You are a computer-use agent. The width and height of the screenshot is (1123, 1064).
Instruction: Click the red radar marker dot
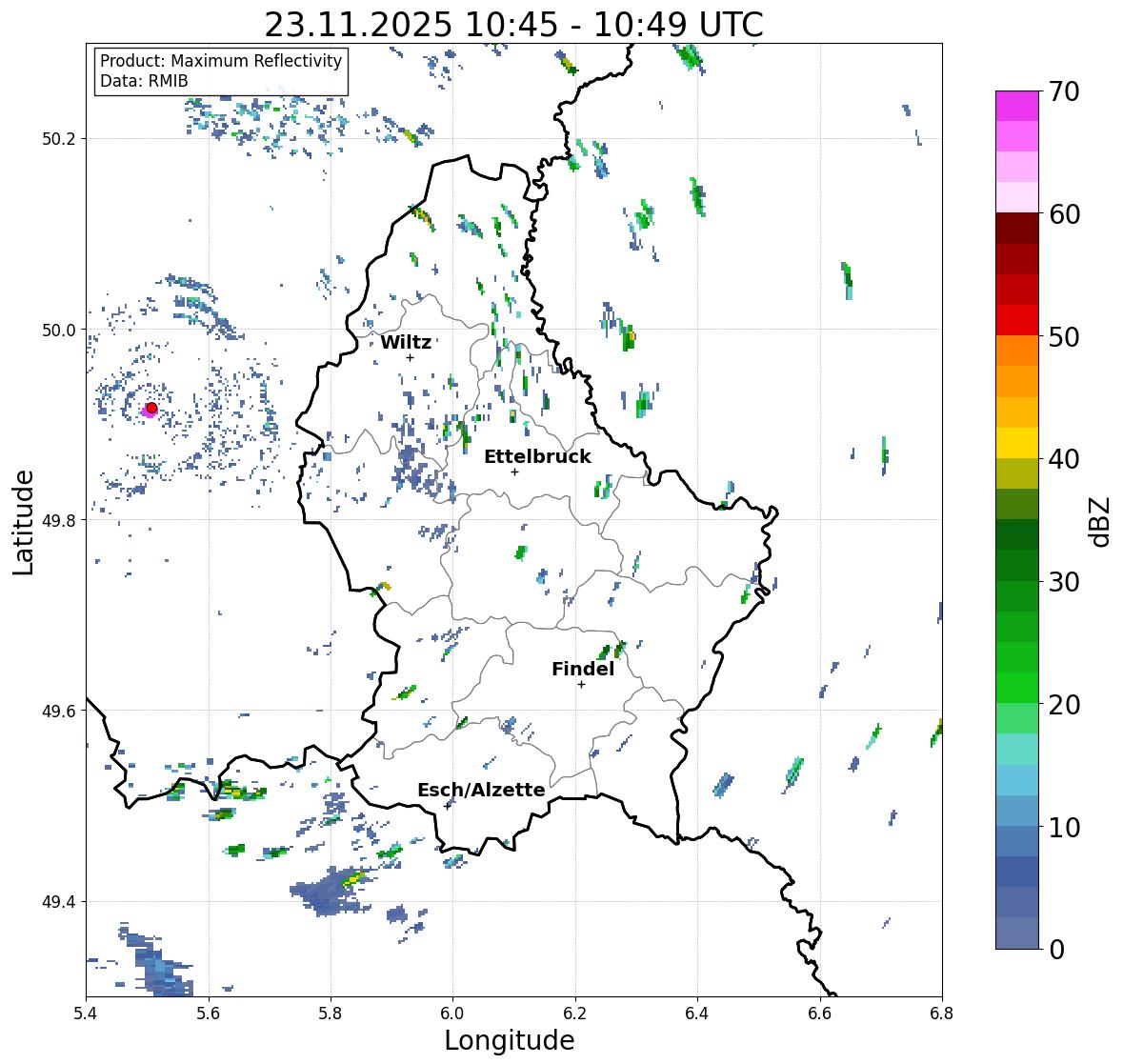point(151,408)
